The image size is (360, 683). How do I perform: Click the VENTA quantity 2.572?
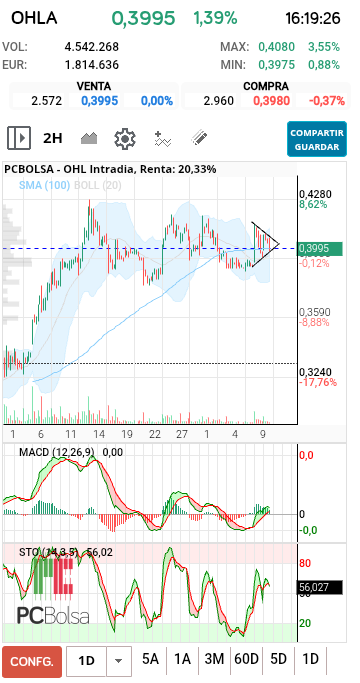pos(47,101)
